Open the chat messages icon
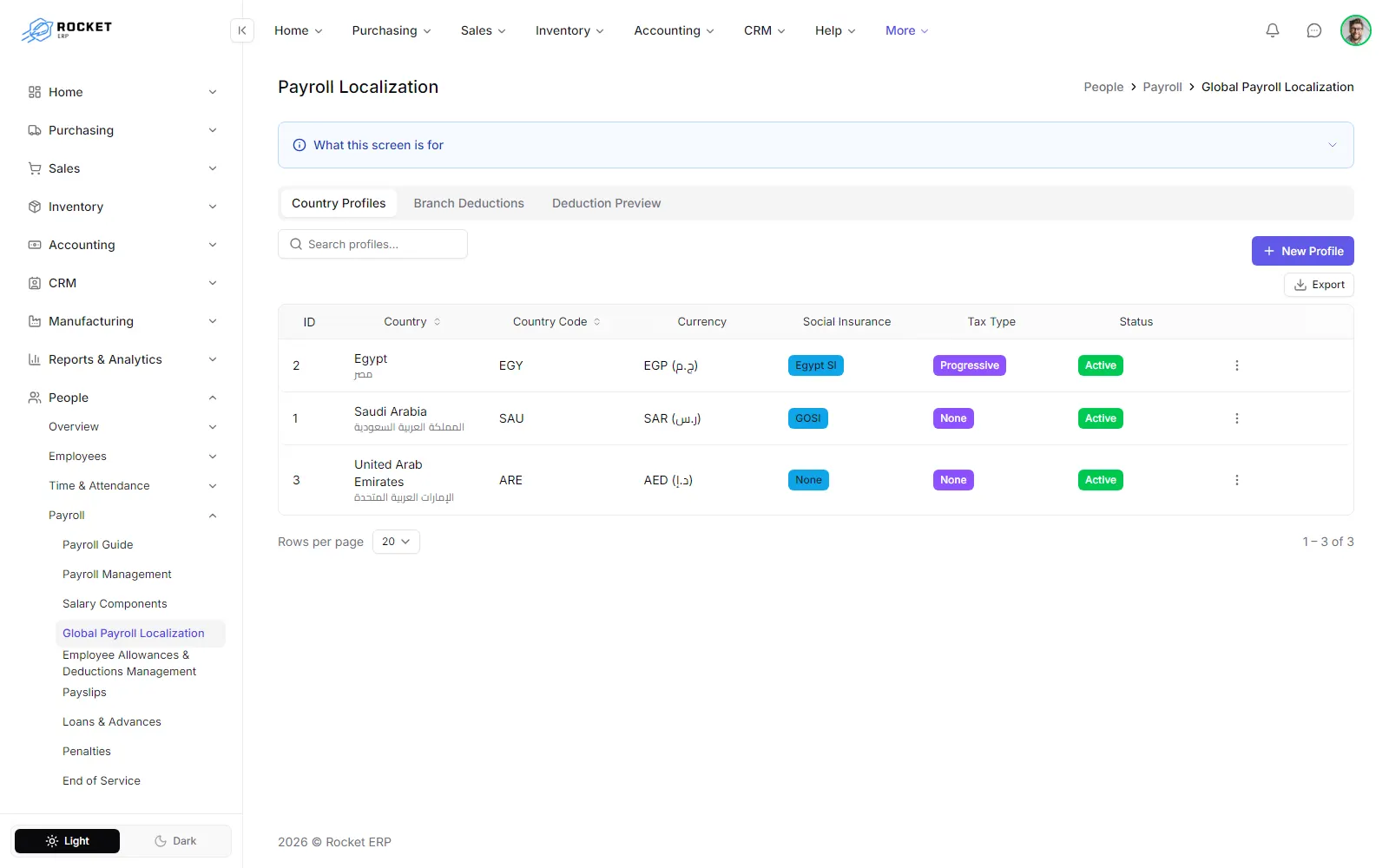The image size is (1389, 868). [1314, 30]
